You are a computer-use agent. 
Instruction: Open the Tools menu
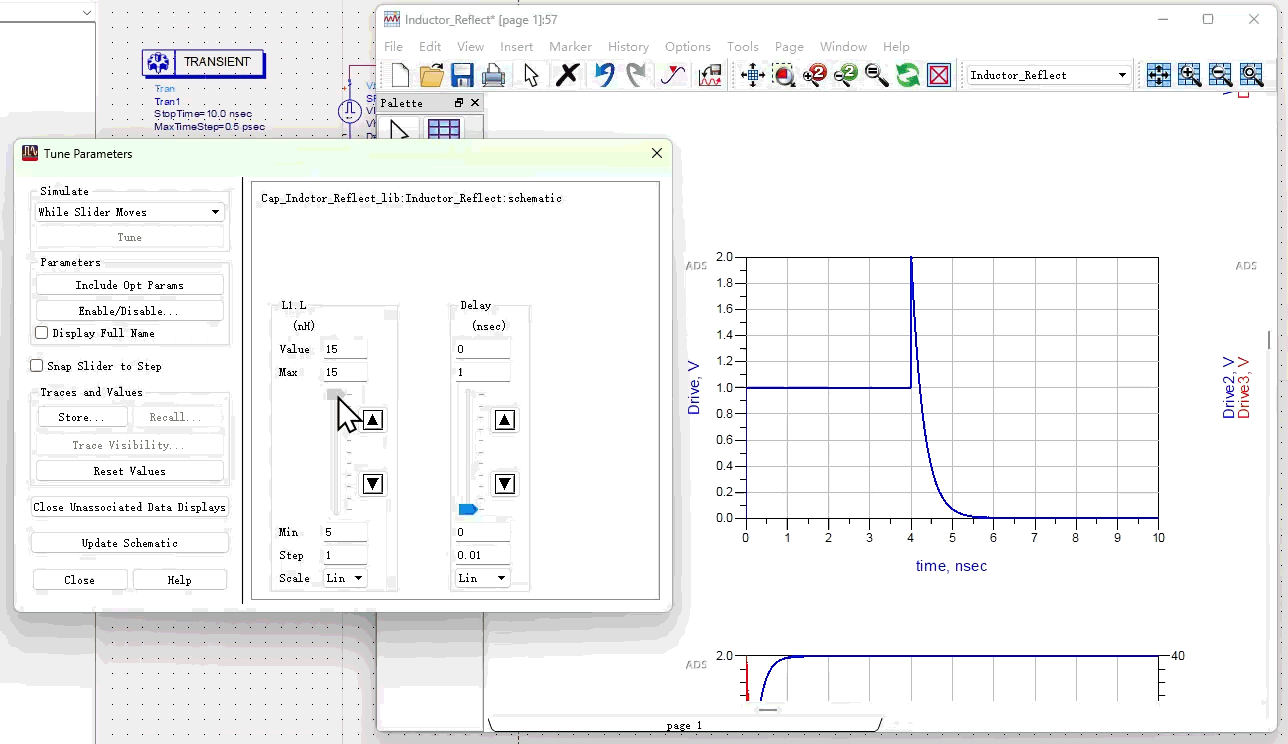coord(743,47)
